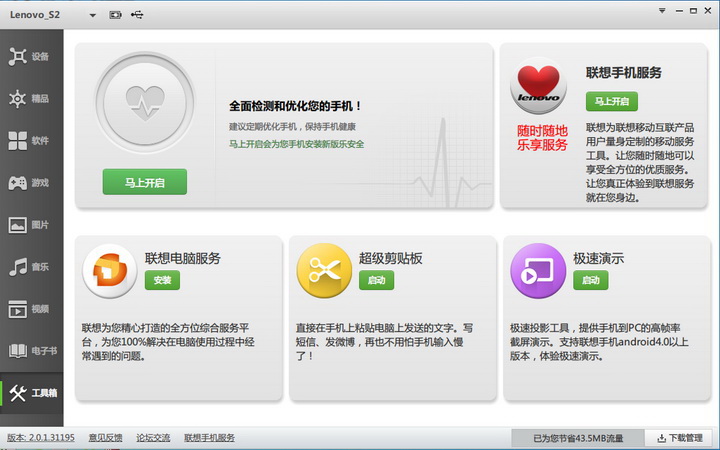
Task: Click the yellow scissors 超级剪贴板 icon
Action: click(324, 271)
